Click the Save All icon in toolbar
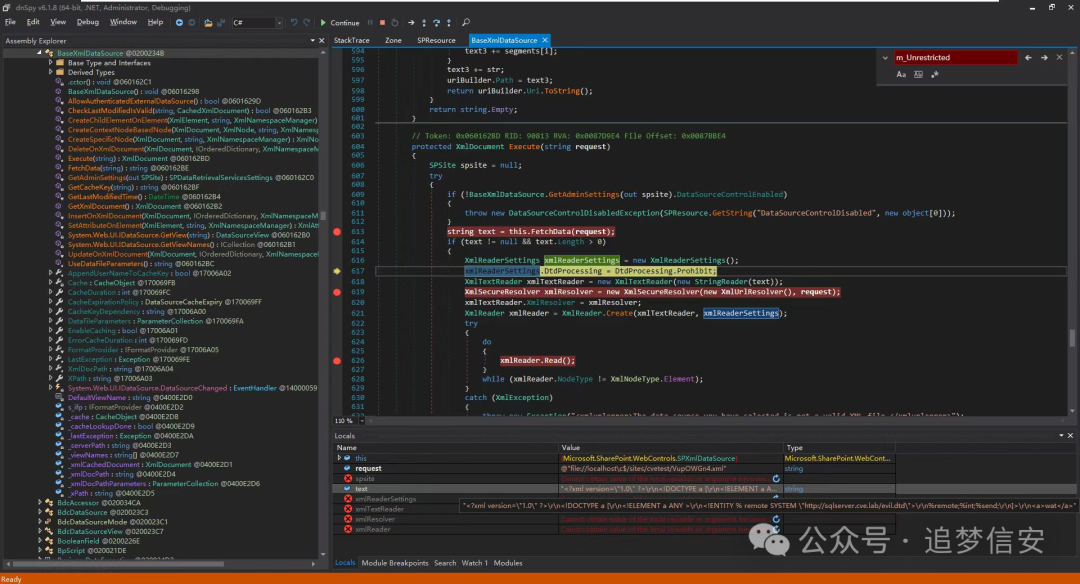The height and width of the screenshot is (584, 1080). 221,23
